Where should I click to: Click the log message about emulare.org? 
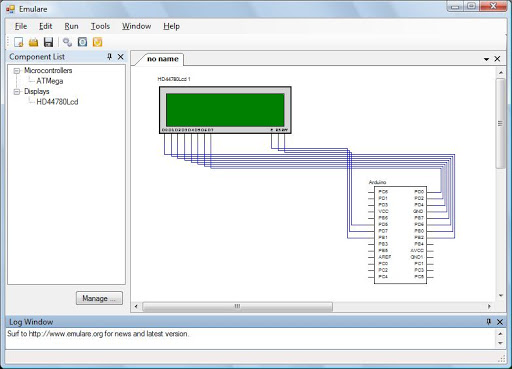98,334
